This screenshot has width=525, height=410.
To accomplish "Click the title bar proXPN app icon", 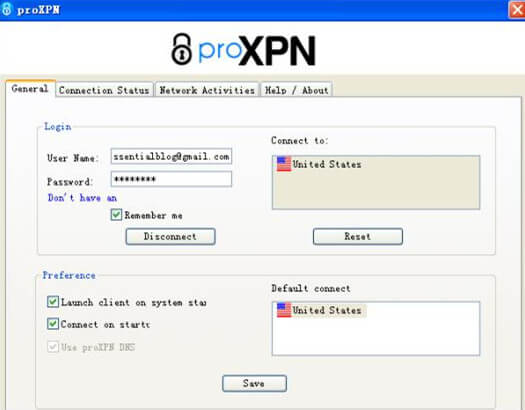I will pos(7,9).
